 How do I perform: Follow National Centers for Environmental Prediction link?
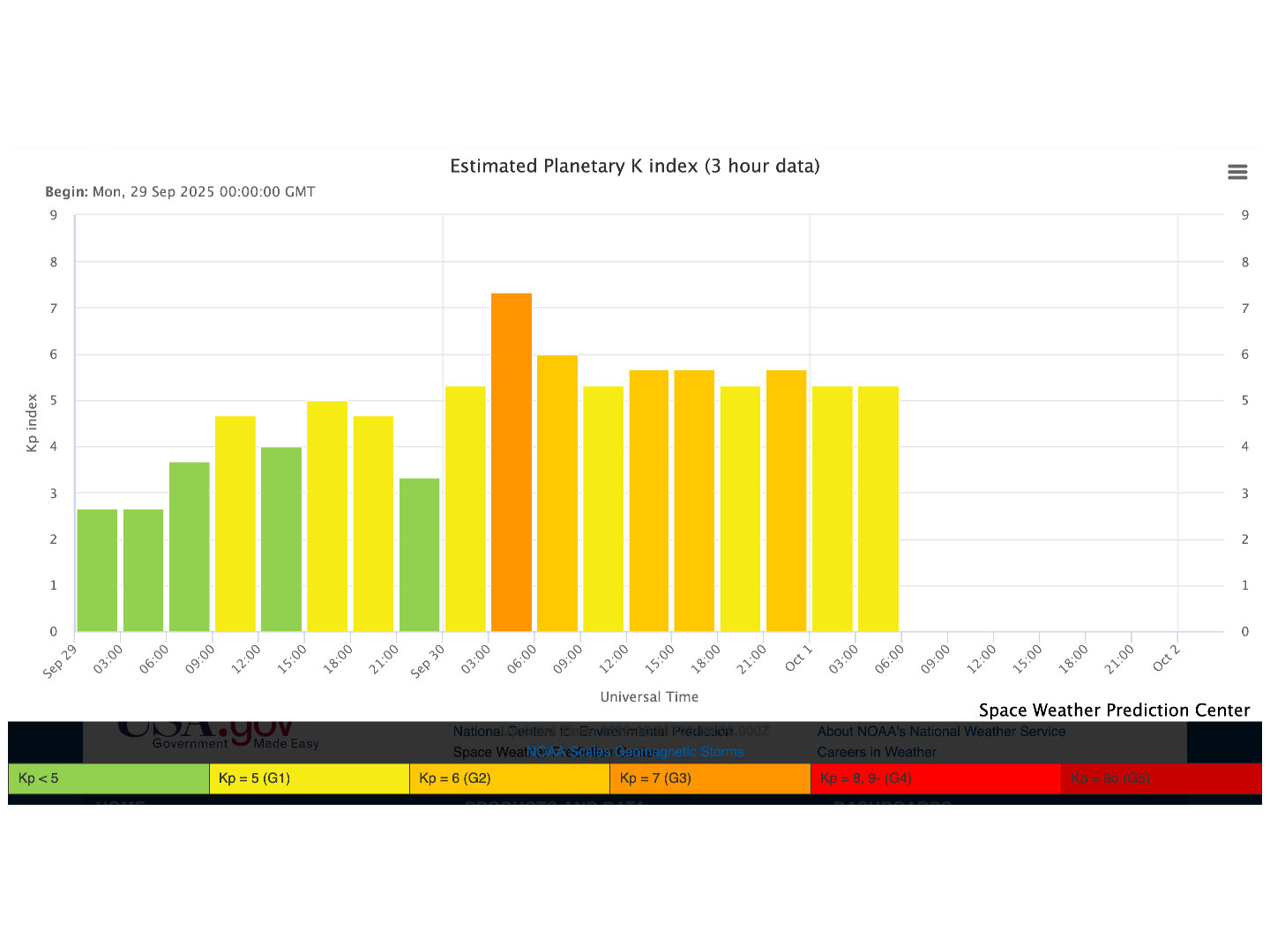click(x=592, y=732)
